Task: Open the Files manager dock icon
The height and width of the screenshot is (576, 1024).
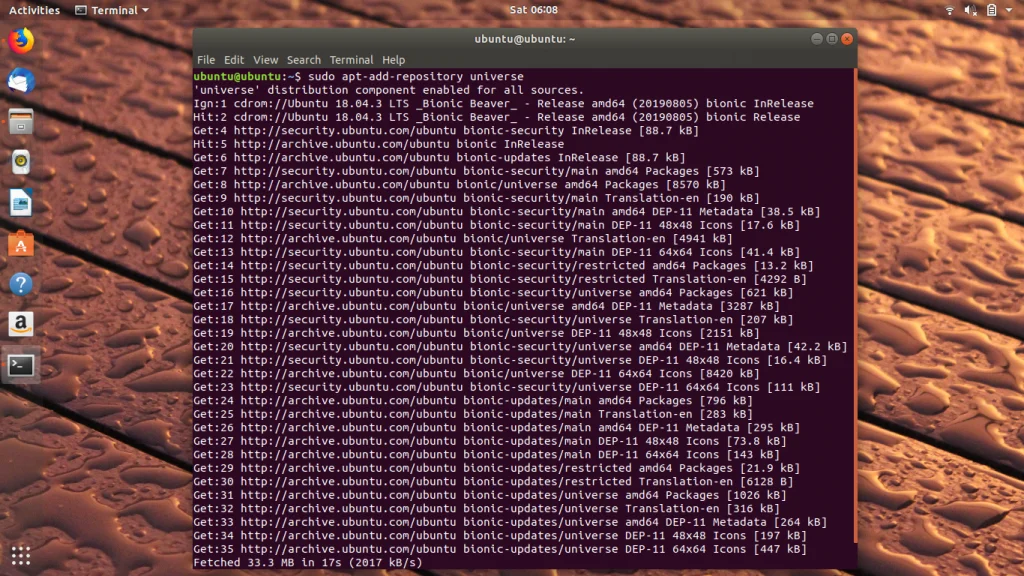Action: click(21, 121)
